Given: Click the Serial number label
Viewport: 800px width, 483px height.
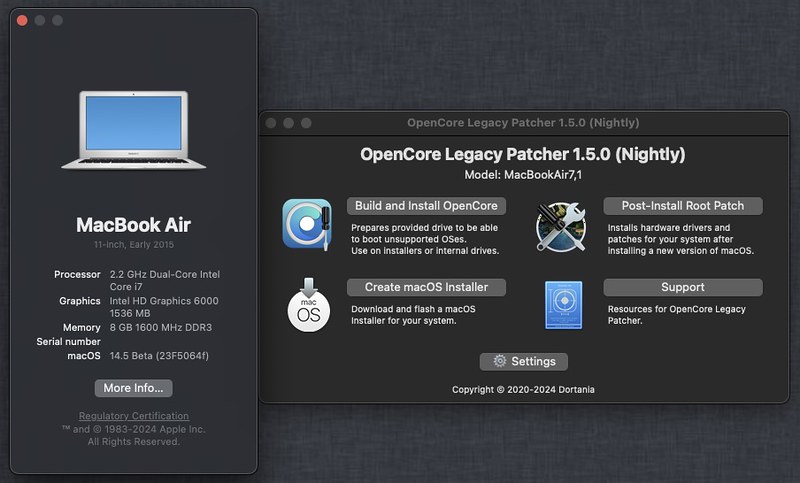Looking at the screenshot, I should [68, 342].
